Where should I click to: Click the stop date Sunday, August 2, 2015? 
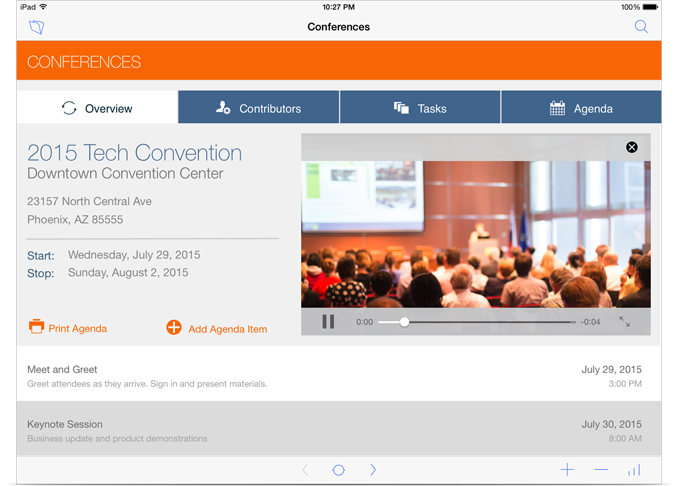128,272
